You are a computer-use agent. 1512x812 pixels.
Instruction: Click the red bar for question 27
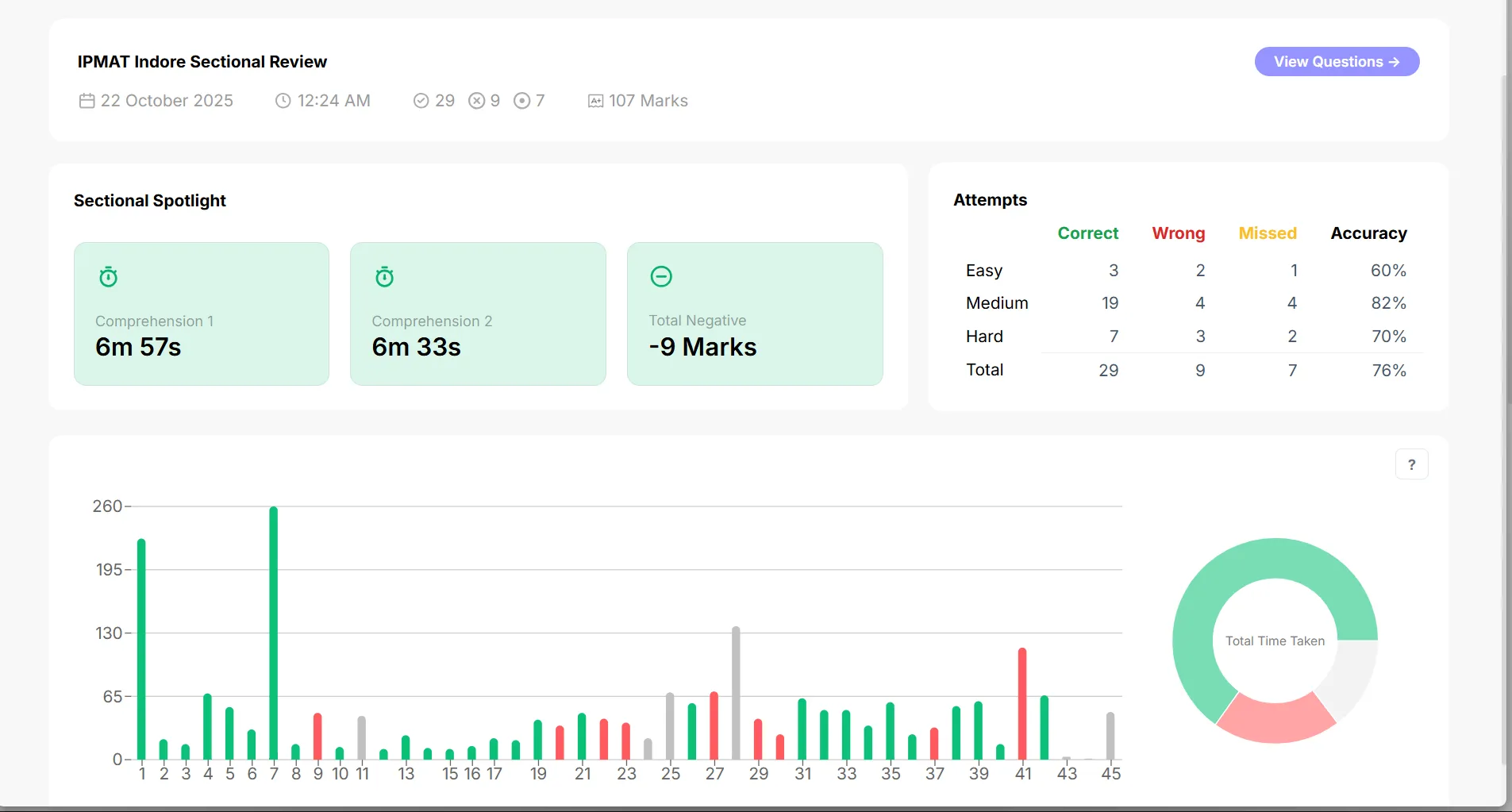714,725
